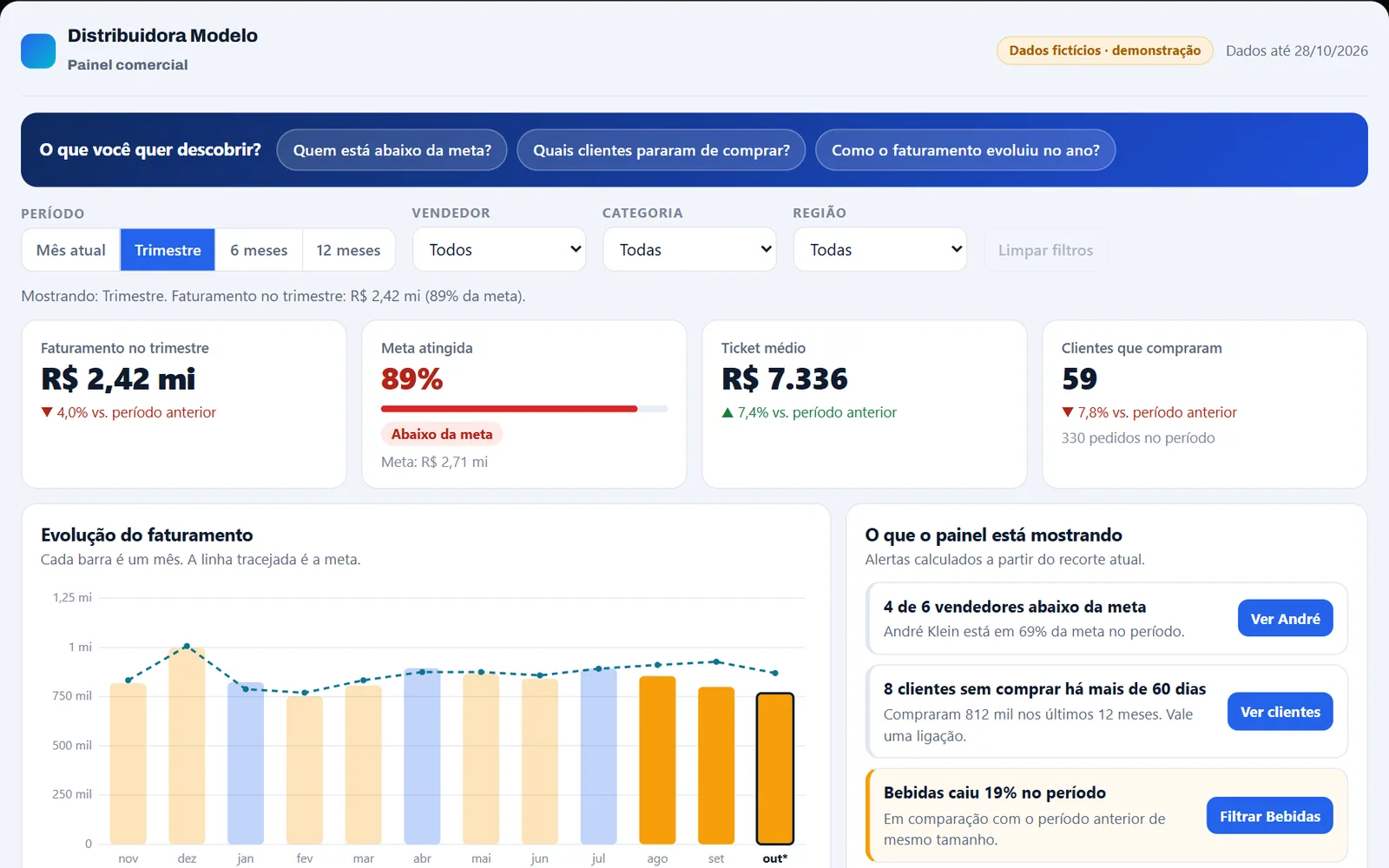Viewport: 1389px width, 868px height.
Task: Click the 'nov' bar in the chart
Action: [x=128, y=764]
